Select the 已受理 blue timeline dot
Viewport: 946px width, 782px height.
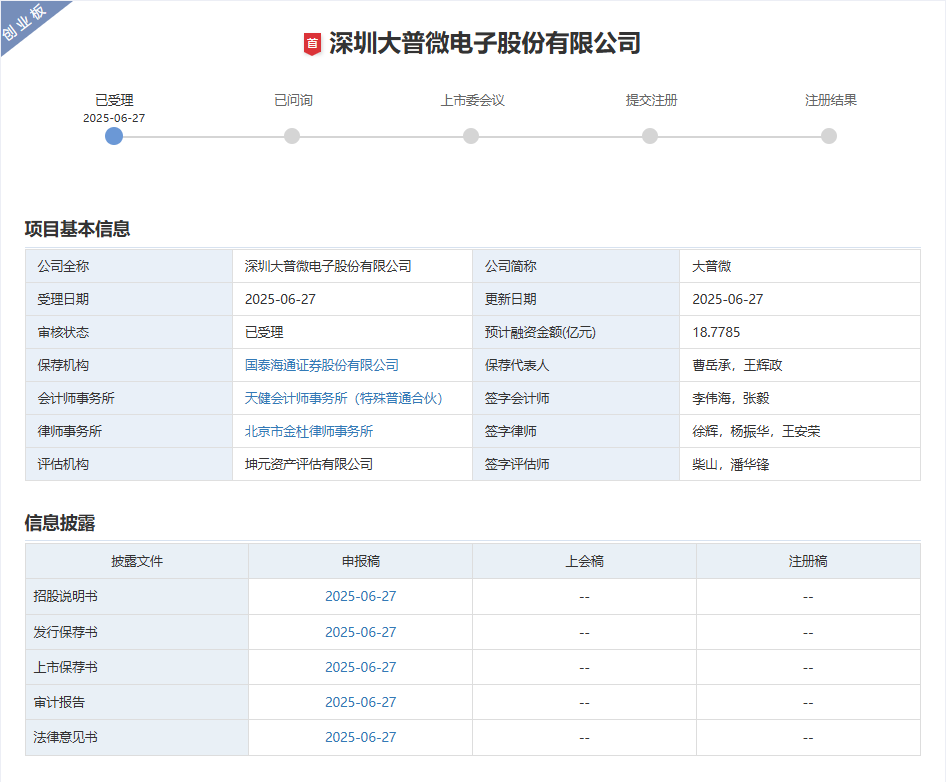click(x=114, y=136)
